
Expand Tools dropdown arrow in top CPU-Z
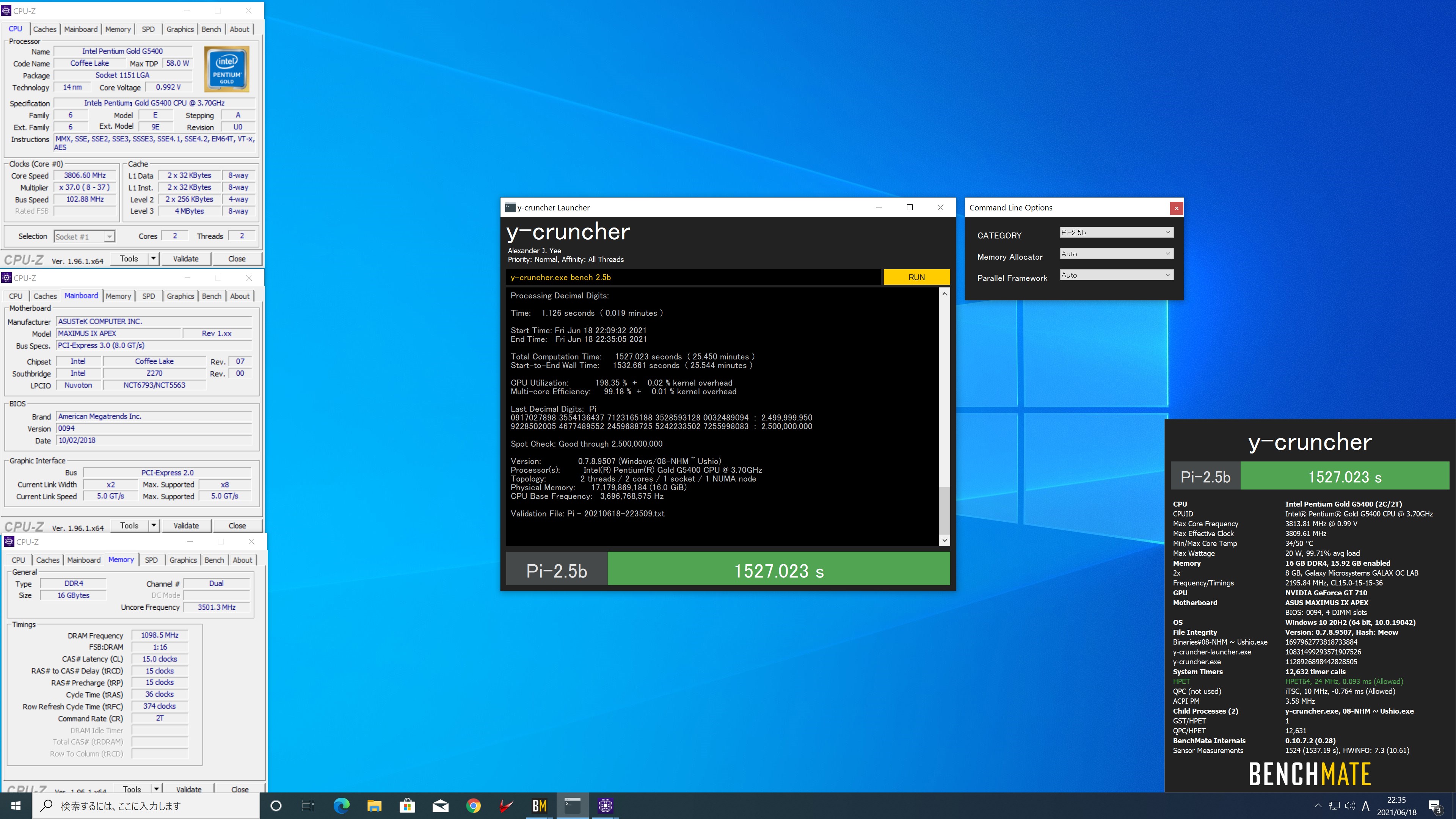tap(153, 258)
